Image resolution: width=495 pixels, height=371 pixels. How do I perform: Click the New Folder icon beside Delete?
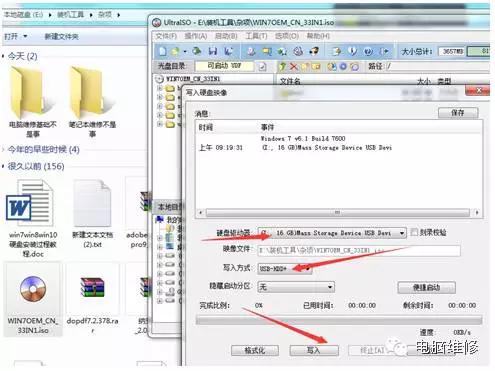click(304, 66)
